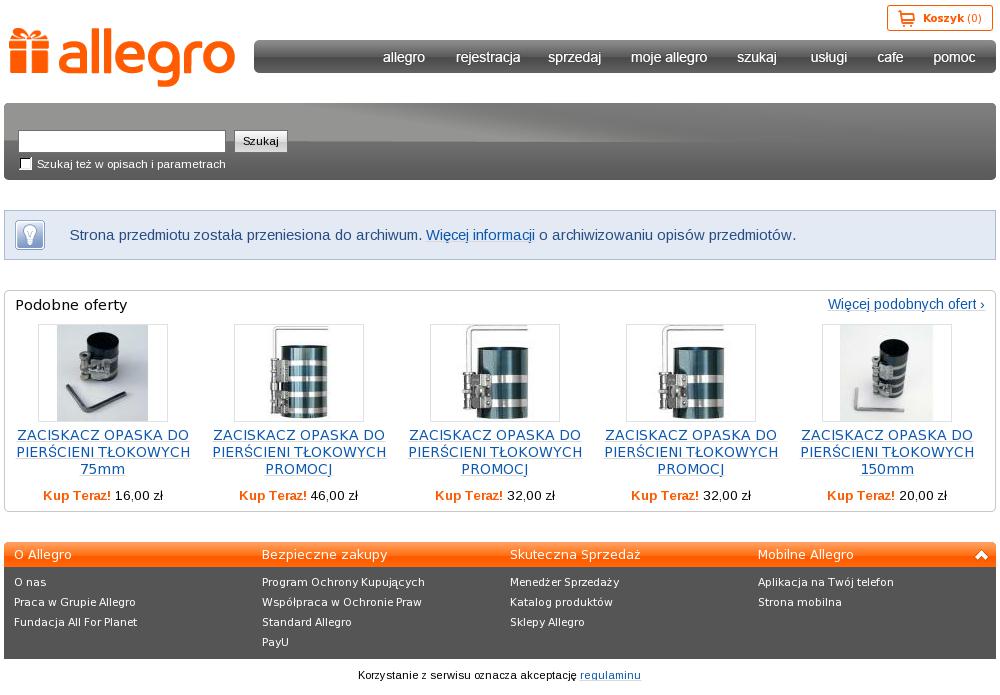1000x695 pixels.
Task: Open 'moje allegro' menu item
Action: point(669,57)
